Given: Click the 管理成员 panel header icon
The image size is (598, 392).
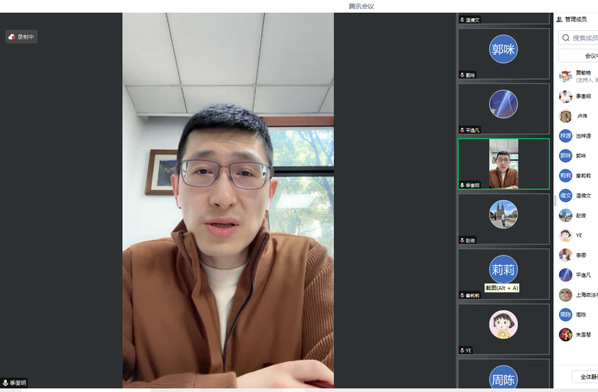Looking at the screenshot, I should [x=559, y=19].
